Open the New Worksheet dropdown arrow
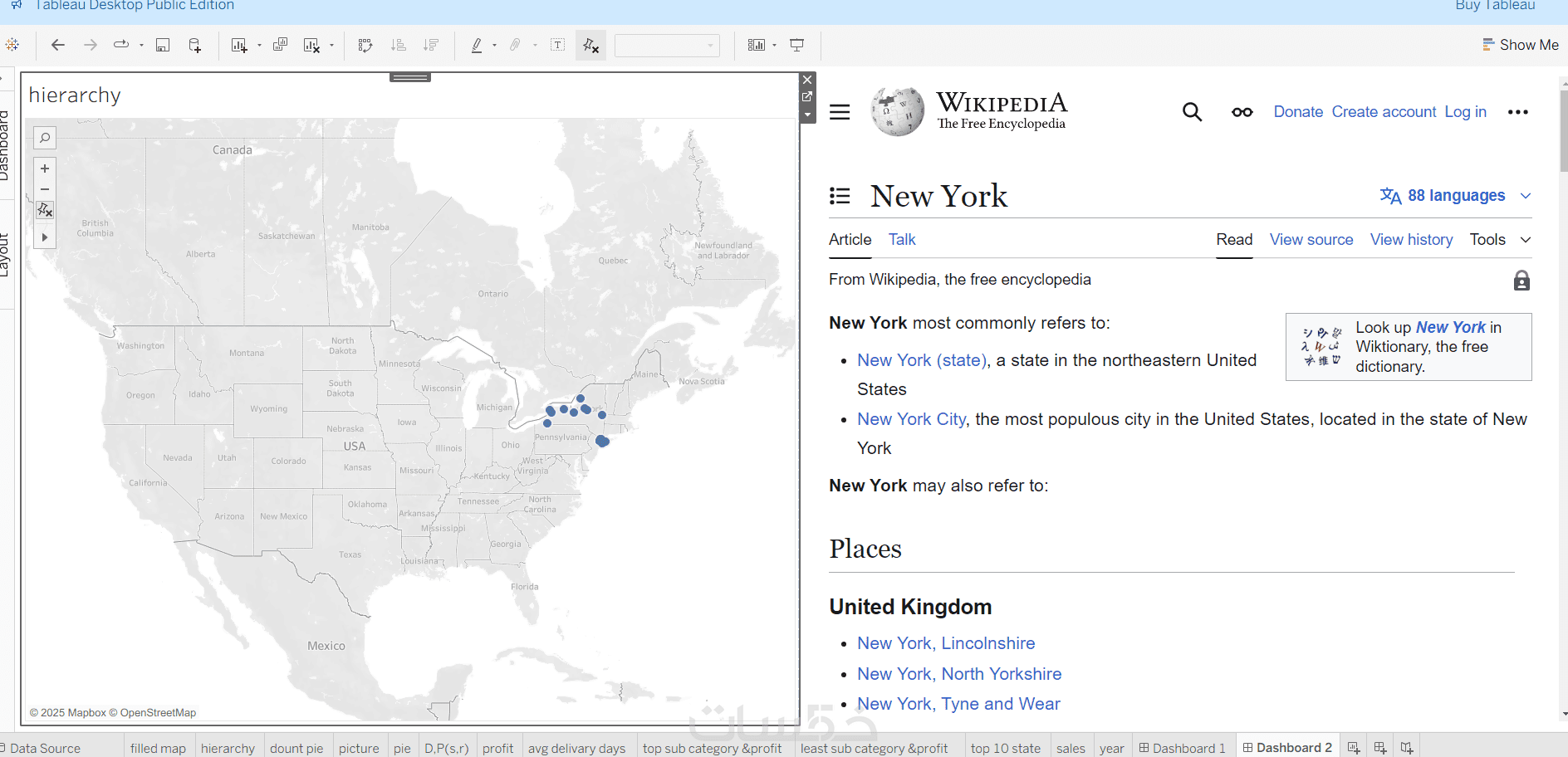Viewport: 1568px width, 757px height. pyautogui.click(x=259, y=46)
